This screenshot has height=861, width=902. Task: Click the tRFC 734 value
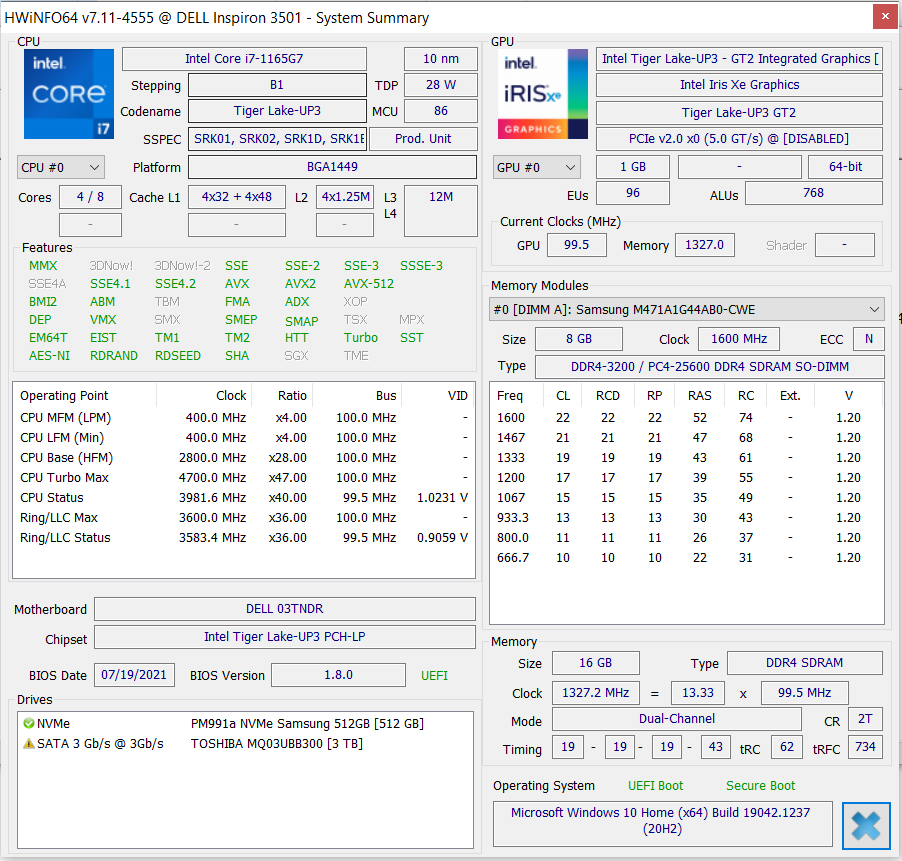pyautogui.click(x=865, y=747)
